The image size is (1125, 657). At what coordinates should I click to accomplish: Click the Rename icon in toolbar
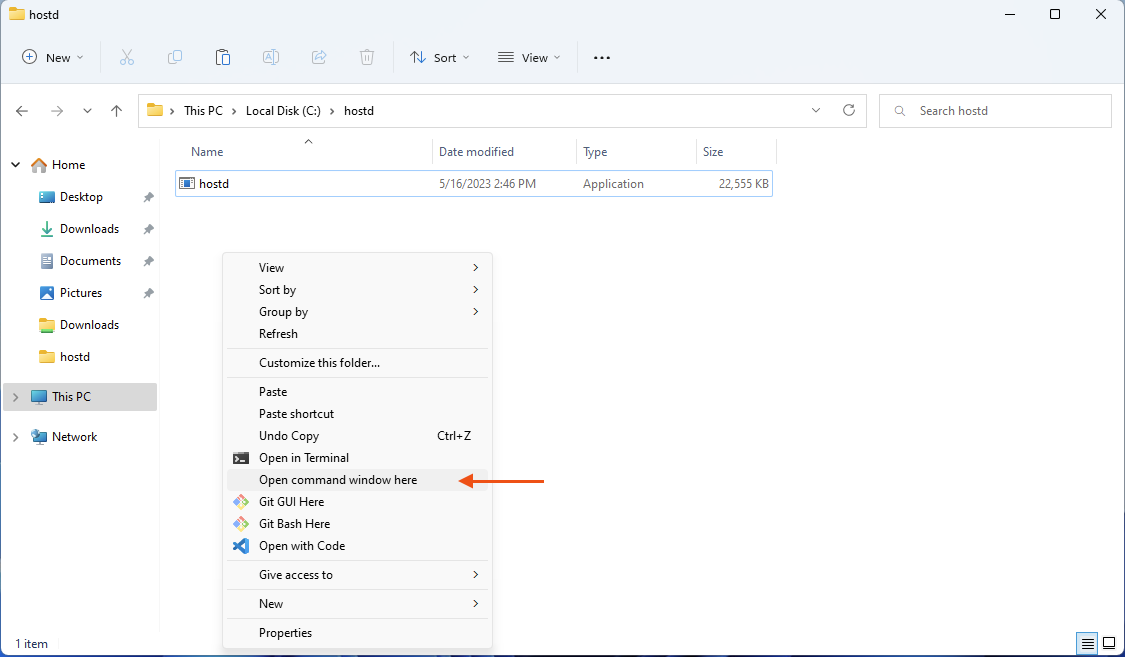(270, 58)
